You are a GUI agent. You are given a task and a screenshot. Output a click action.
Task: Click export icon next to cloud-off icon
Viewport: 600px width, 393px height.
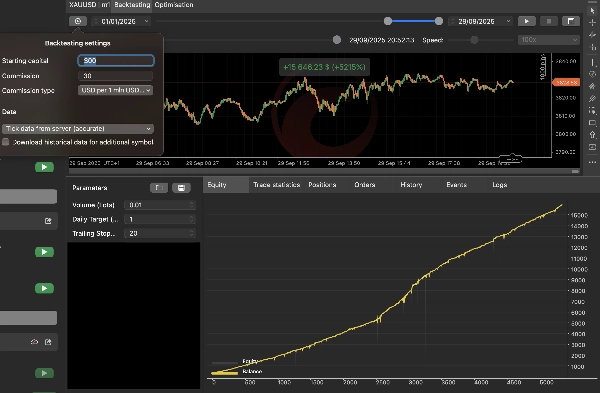[48, 342]
